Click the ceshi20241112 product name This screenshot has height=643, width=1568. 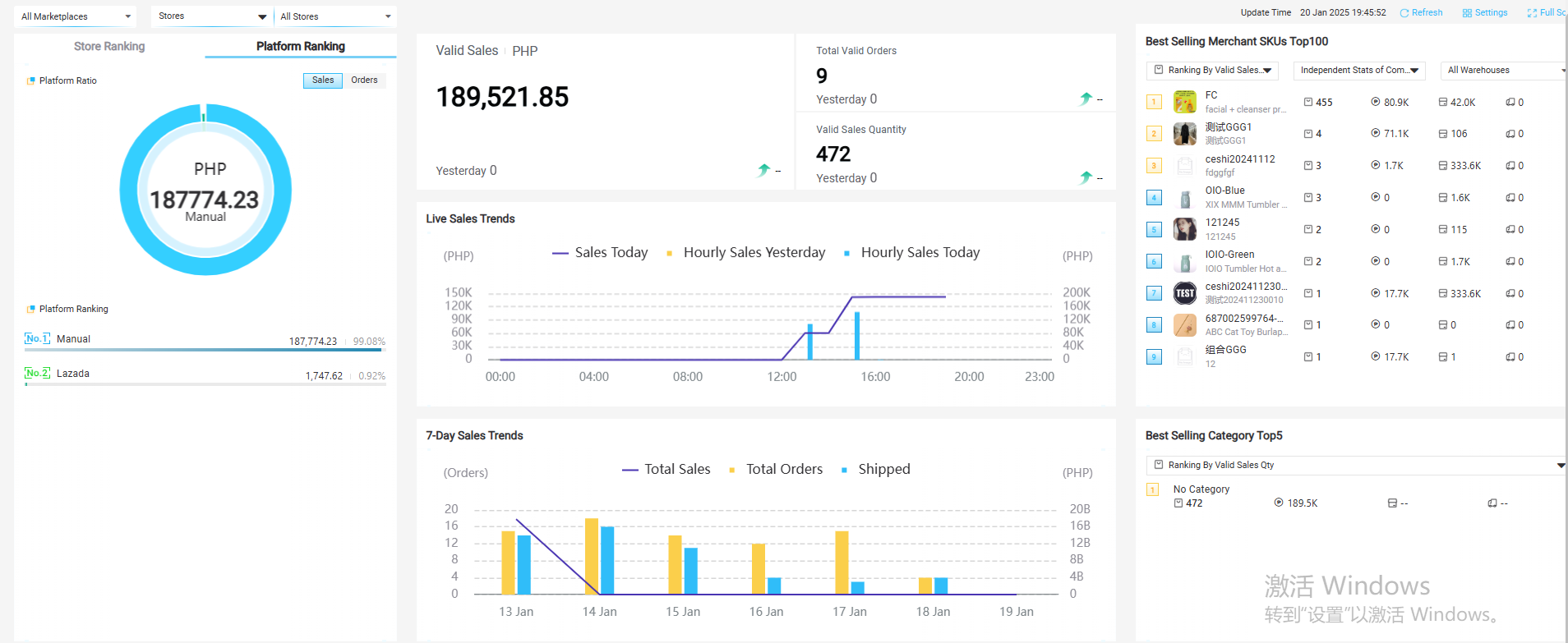pos(1240,159)
